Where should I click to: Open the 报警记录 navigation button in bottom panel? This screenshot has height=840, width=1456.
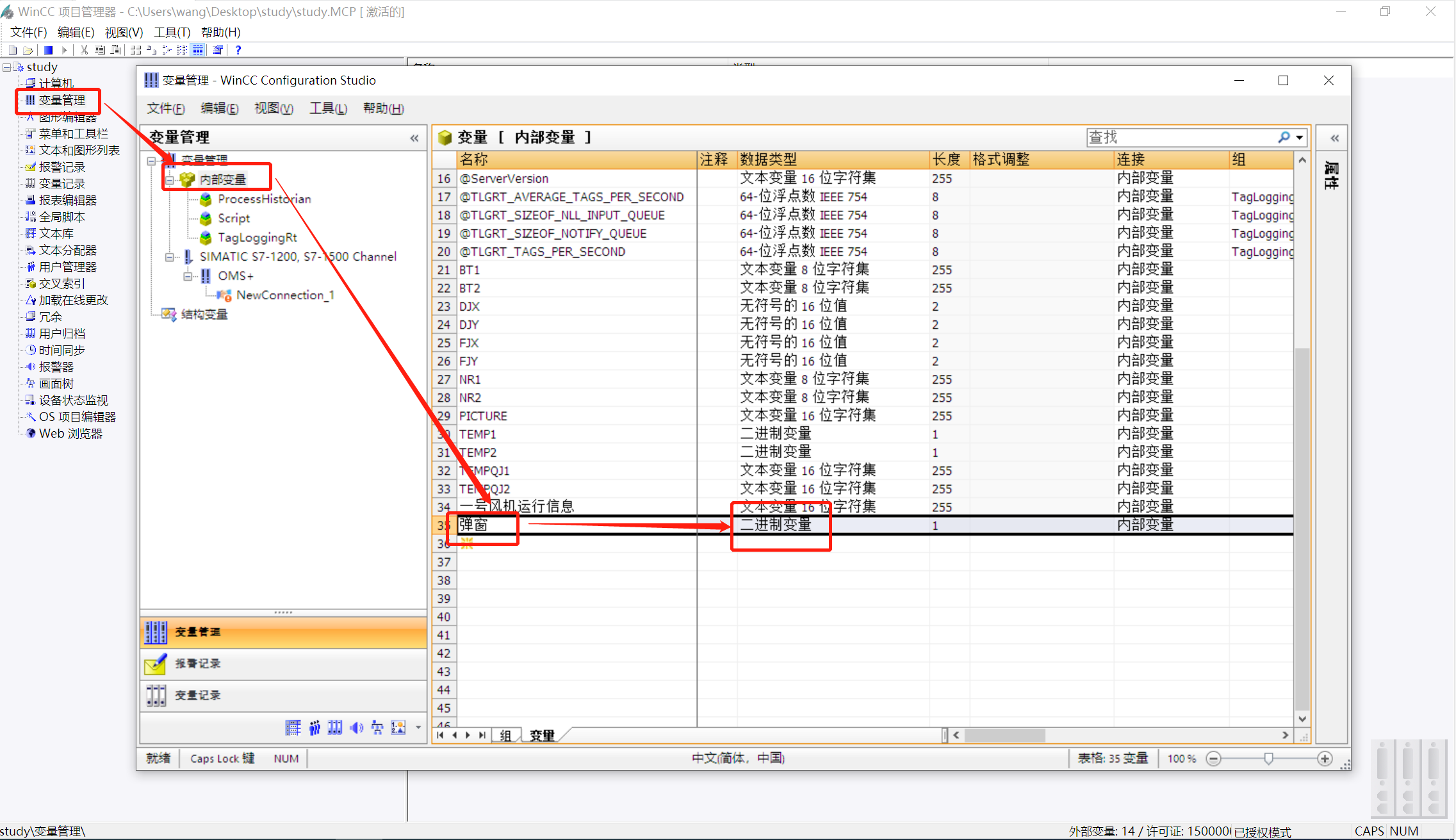pyautogui.click(x=199, y=664)
